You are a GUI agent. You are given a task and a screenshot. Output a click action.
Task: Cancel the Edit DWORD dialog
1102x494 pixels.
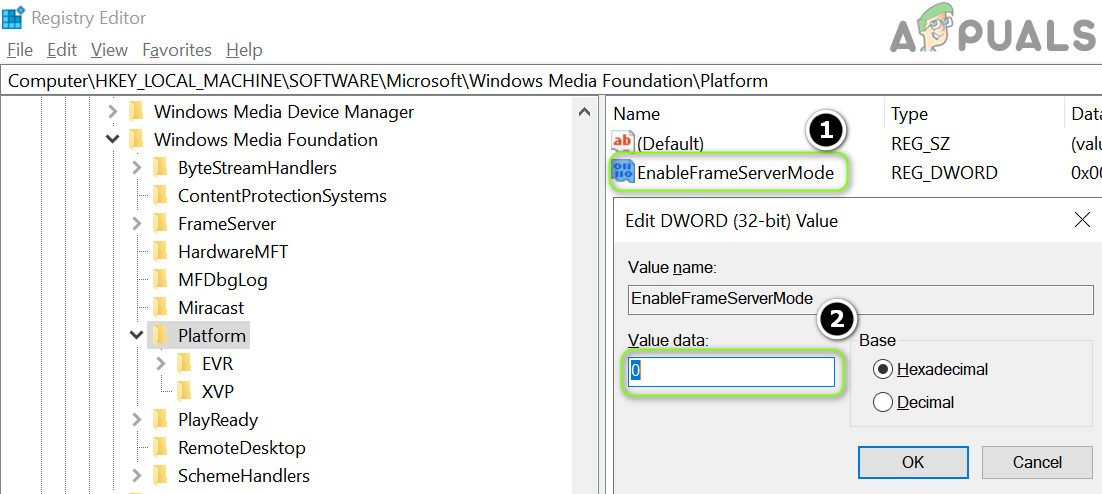coord(1037,462)
